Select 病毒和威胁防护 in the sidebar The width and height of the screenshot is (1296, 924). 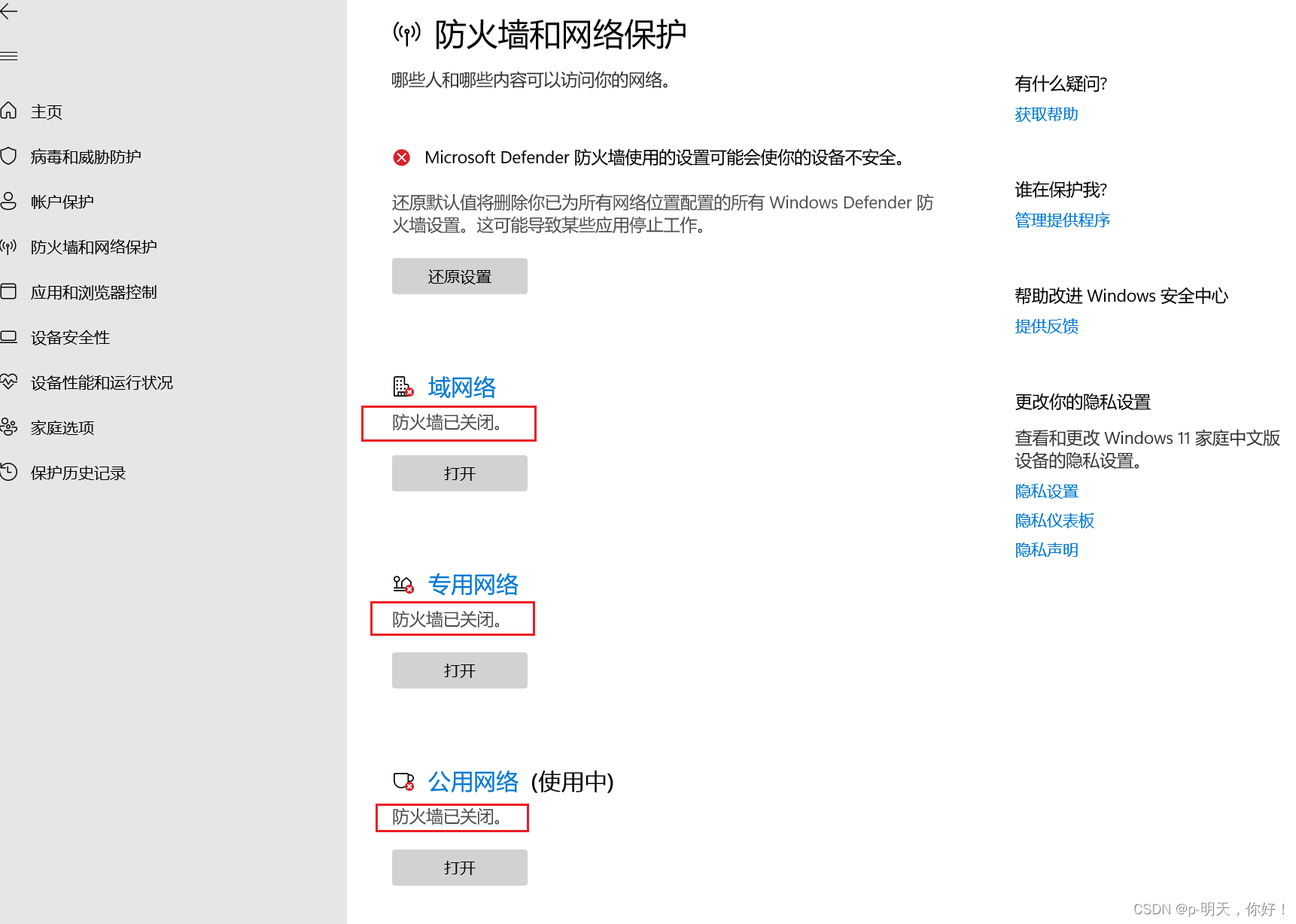click(86, 157)
